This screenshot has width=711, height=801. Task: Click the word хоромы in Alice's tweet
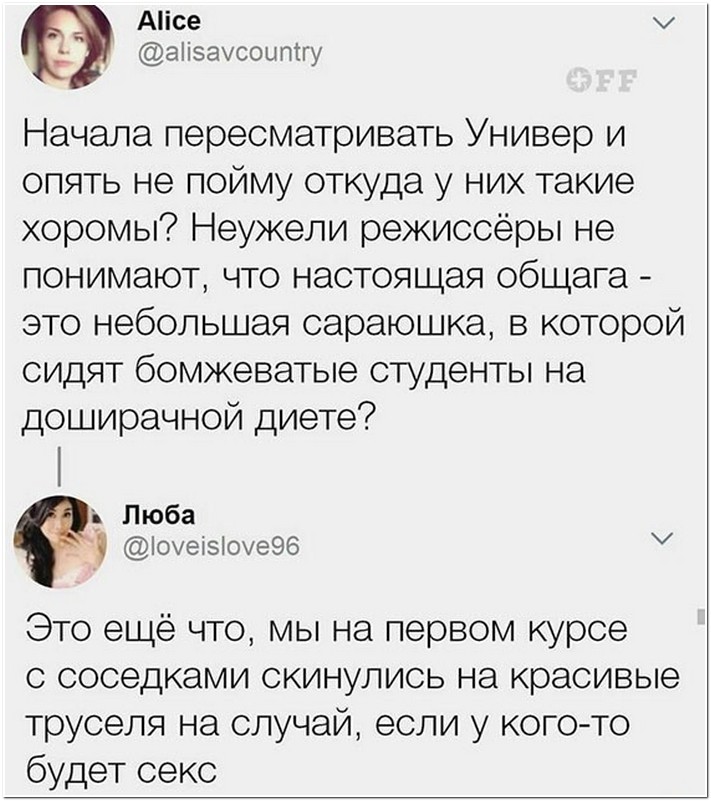click(x=93, y=229)
